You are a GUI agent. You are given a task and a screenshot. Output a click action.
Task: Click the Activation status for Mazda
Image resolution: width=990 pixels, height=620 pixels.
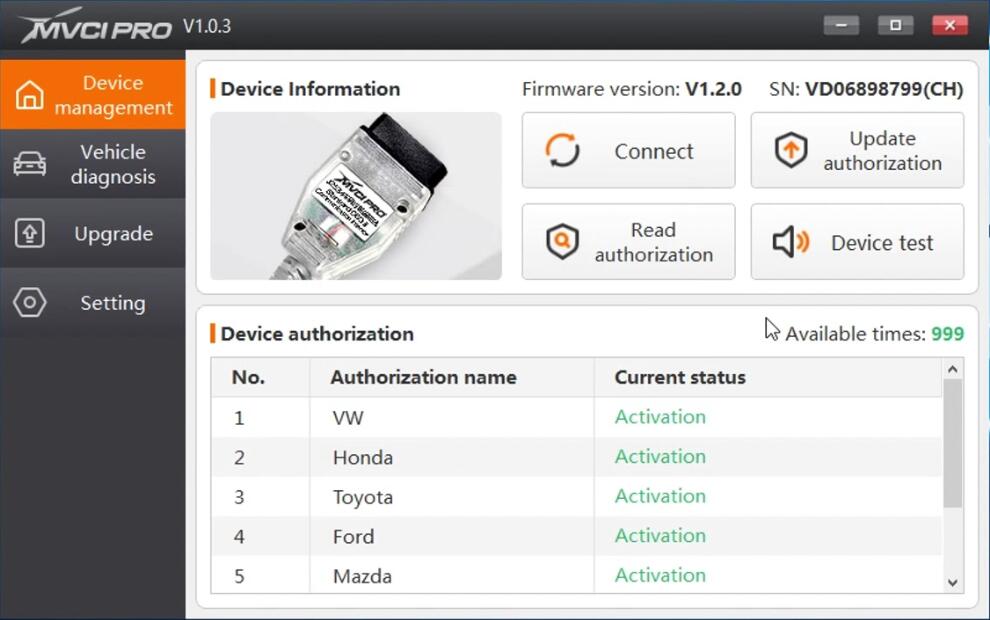click(660, 575)
